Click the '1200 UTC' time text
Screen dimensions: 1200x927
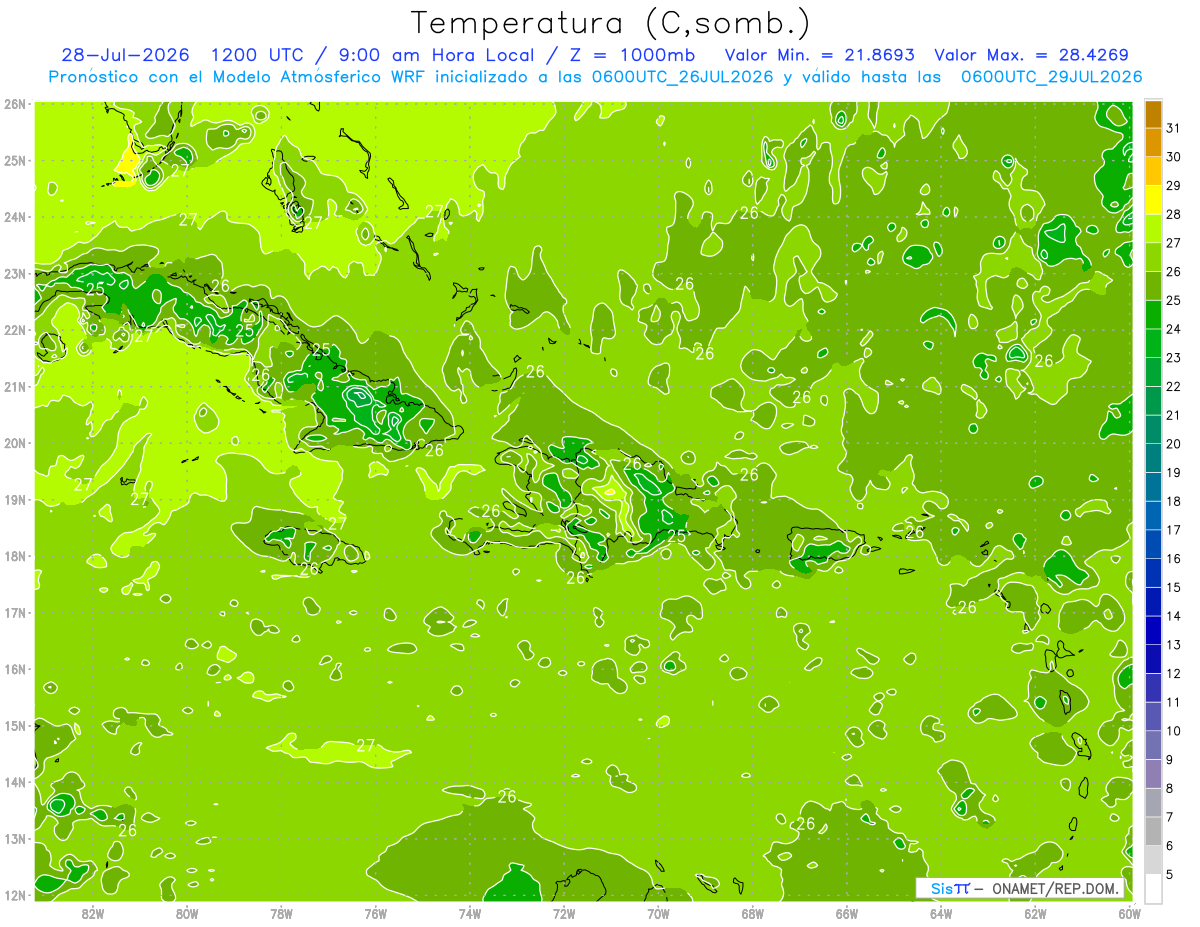click(256, 55)
